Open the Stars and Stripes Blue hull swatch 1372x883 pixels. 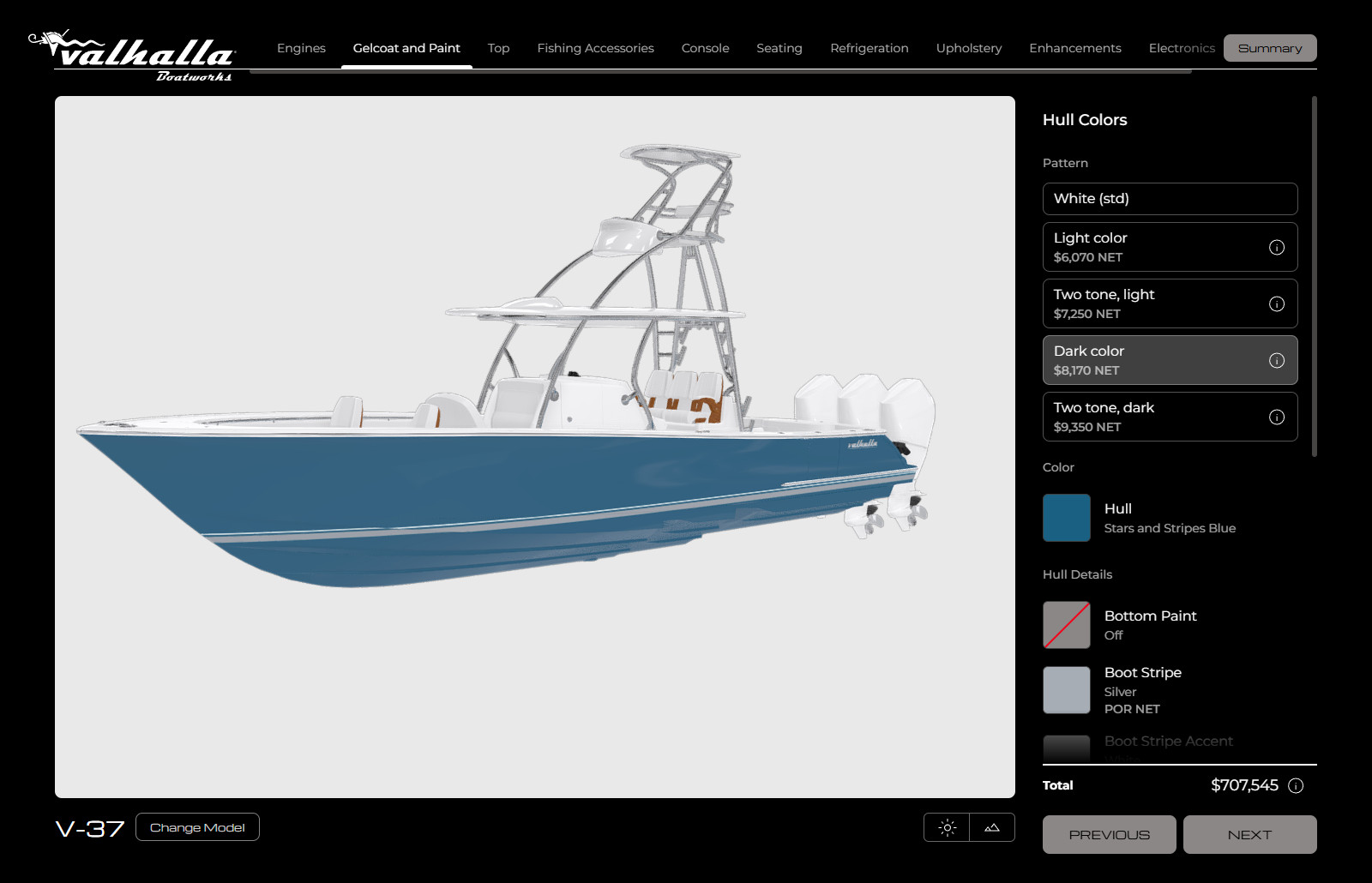[x=1066, y=518]
